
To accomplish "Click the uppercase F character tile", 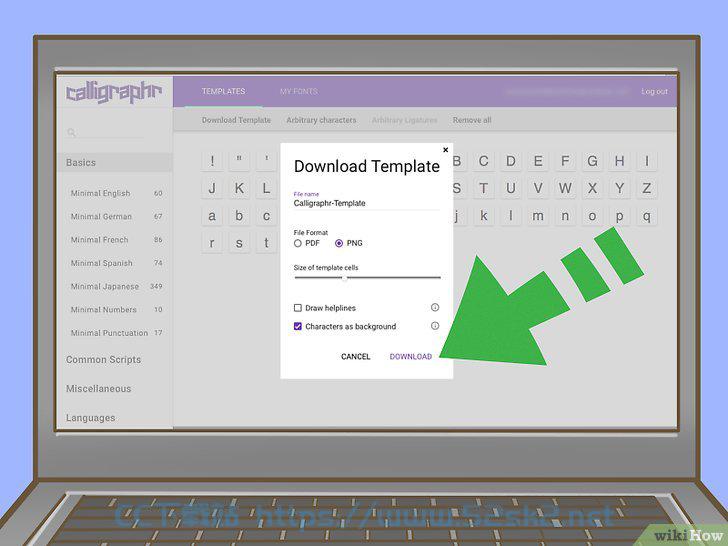I will click(565, 161).
